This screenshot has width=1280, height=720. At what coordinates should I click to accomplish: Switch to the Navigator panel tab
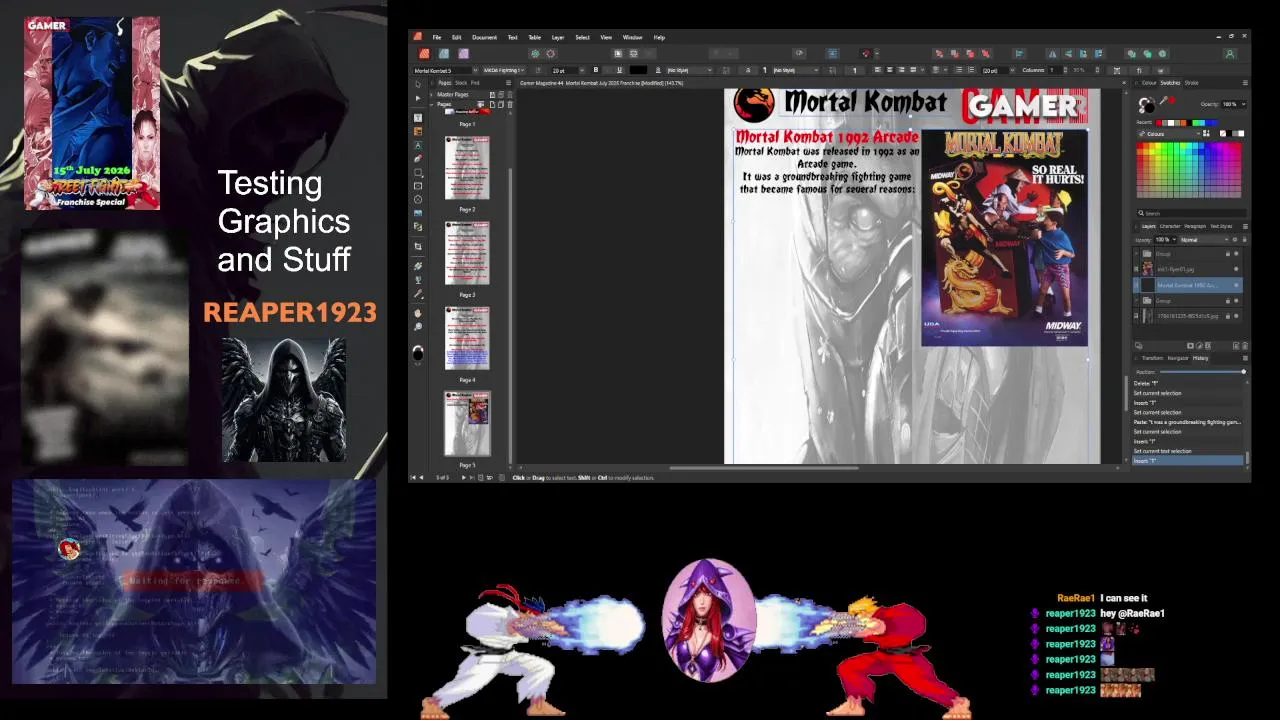pyautogui.click(x=1178, y=358)
